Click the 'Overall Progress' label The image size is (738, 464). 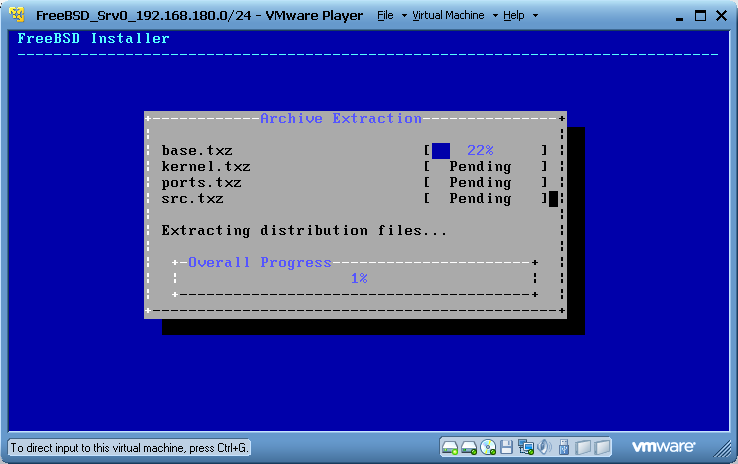260,263
